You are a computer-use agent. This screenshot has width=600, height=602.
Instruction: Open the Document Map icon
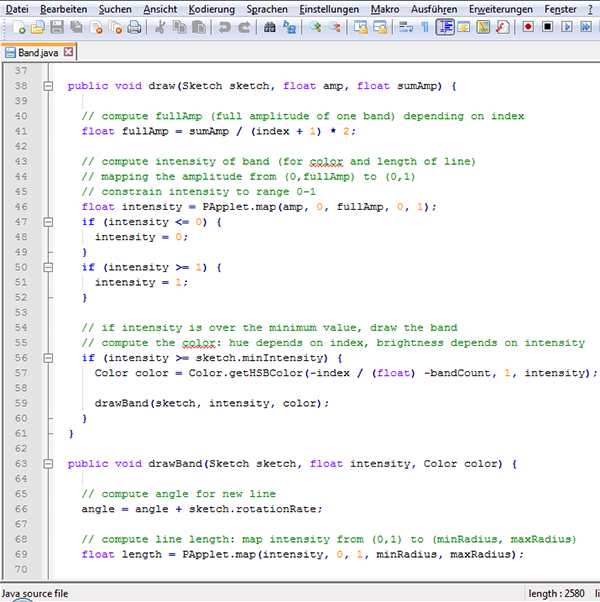click(x=483, y=27)
